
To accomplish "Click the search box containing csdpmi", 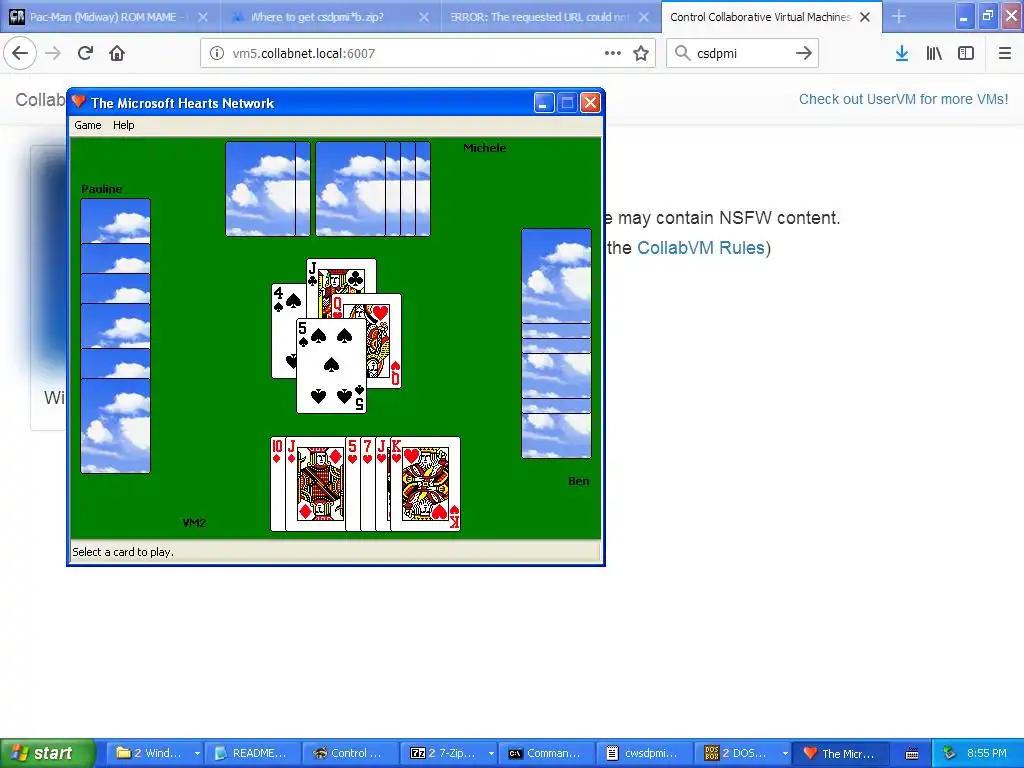I will (x=742, y=54).
